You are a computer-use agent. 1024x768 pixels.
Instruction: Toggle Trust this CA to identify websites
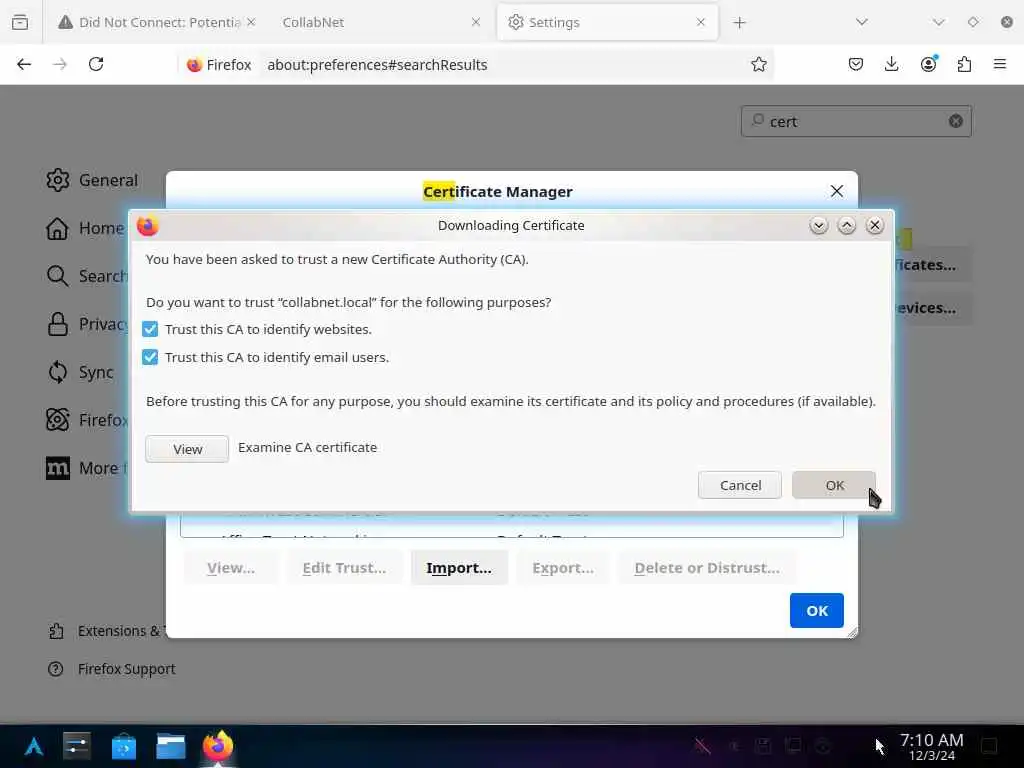click(150, 329)
